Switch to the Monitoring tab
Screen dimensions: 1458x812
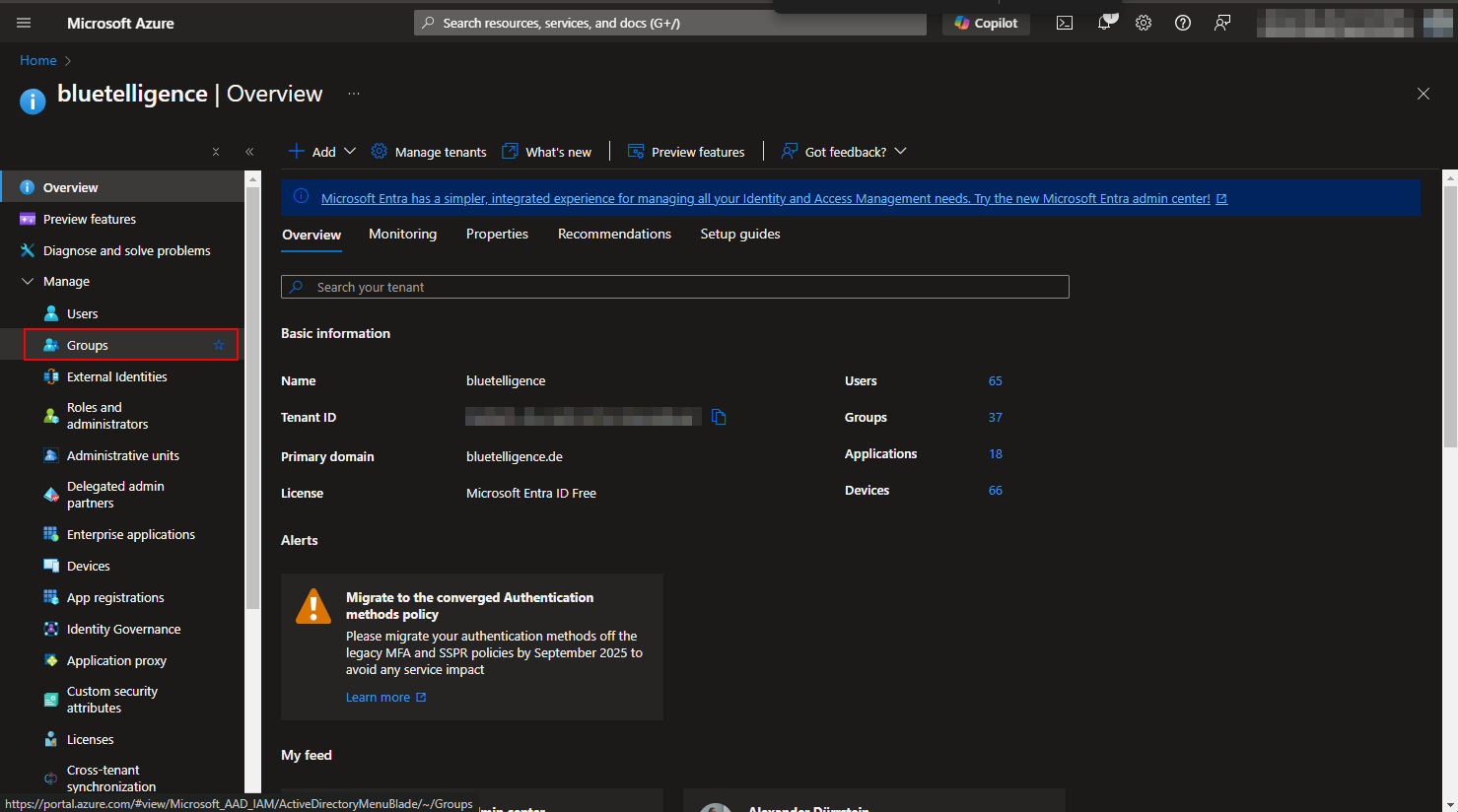click(402, 235)
